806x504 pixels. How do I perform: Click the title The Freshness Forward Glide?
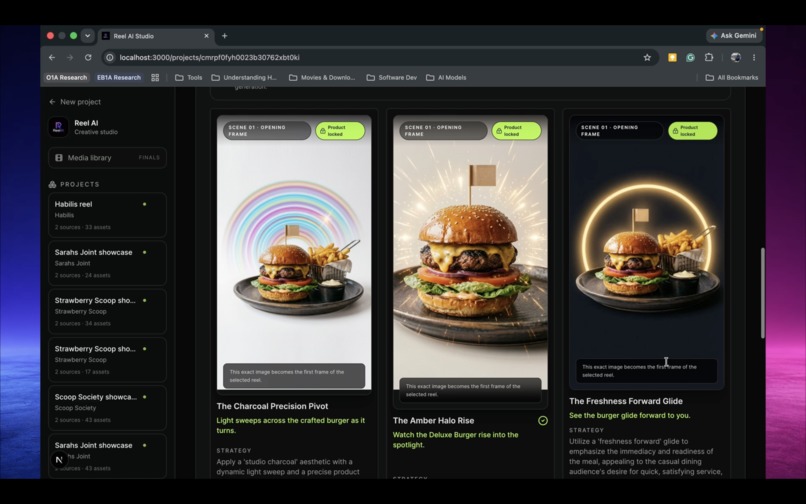click(626, 401)
